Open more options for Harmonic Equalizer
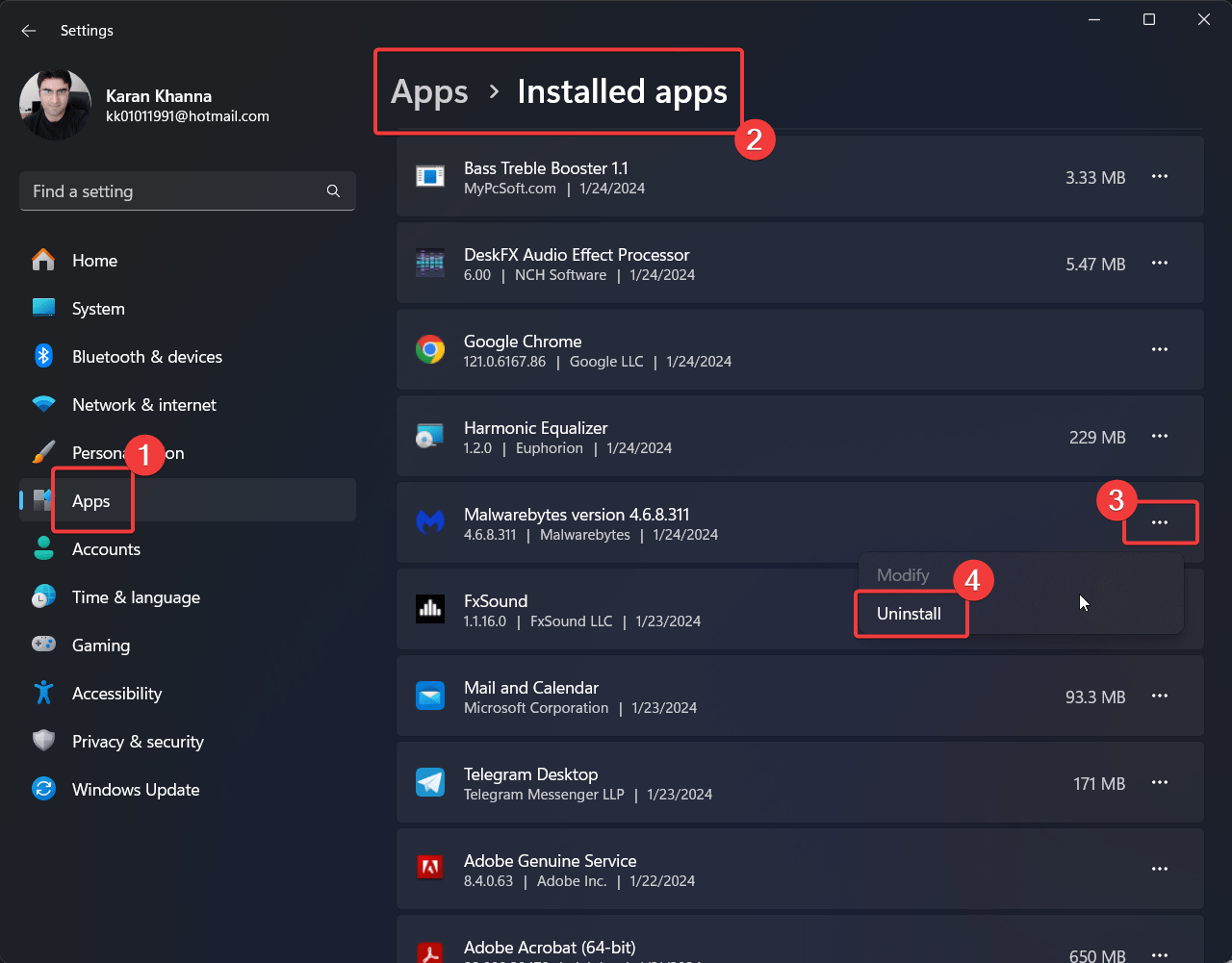 (1160, 437)
